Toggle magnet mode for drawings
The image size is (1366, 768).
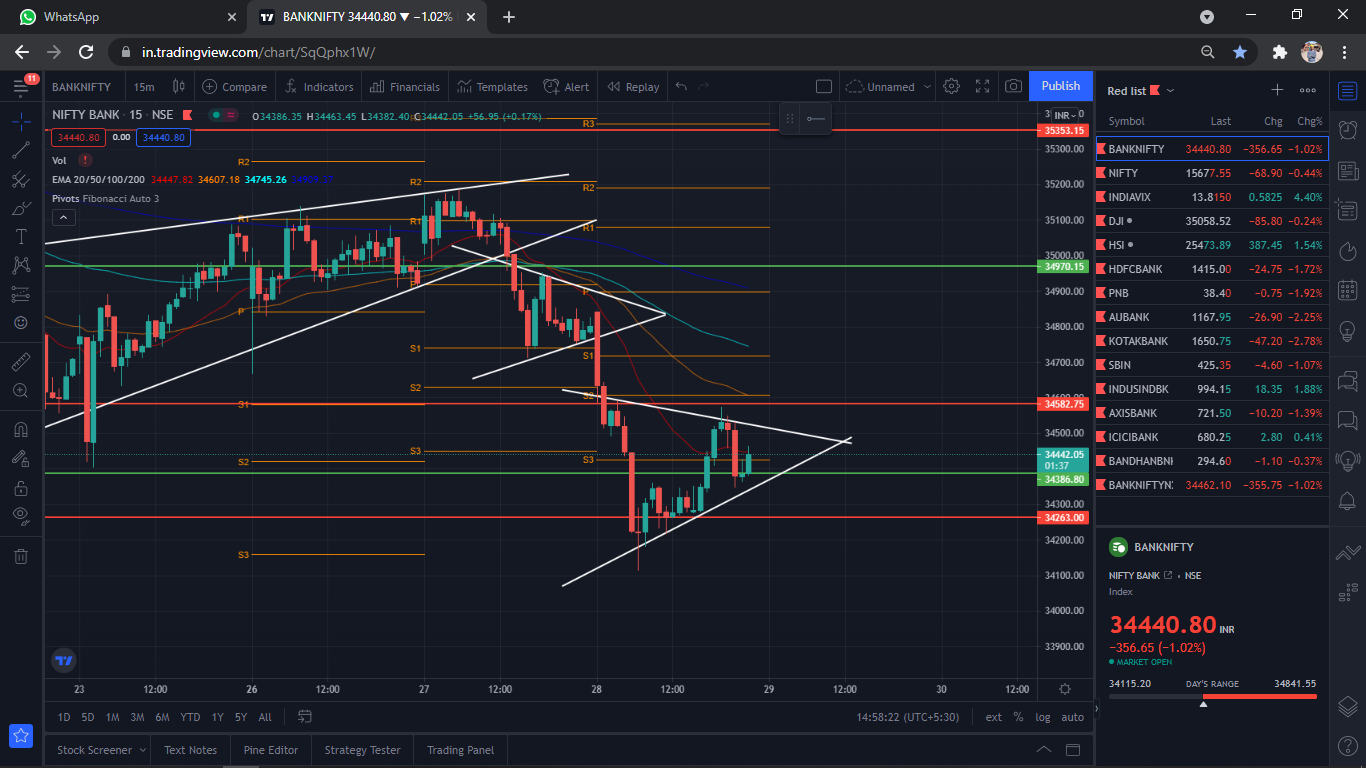pyautogui.click(x=21, y=429)
